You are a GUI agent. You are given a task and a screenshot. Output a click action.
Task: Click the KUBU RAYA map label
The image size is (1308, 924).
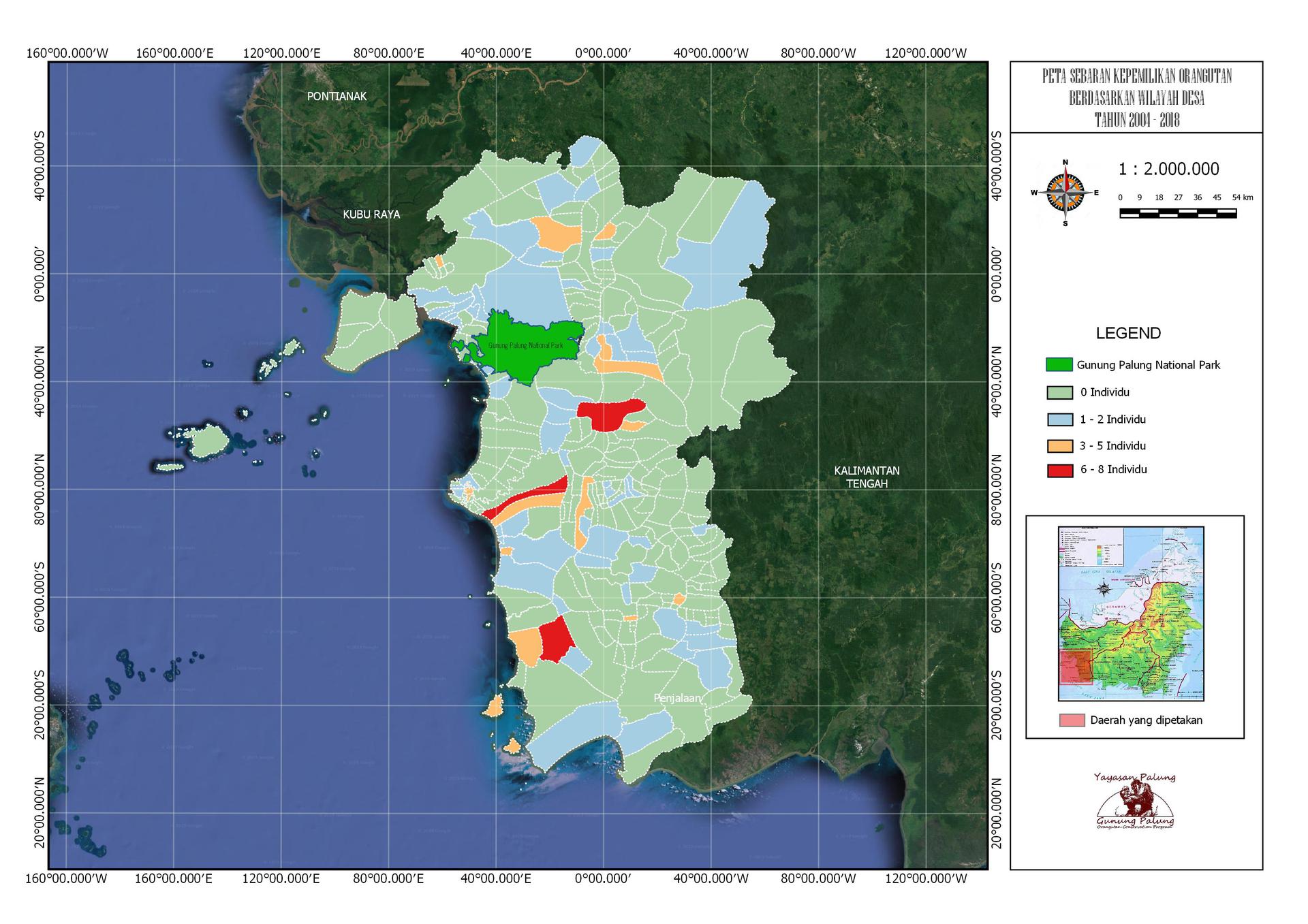(371, 214)
